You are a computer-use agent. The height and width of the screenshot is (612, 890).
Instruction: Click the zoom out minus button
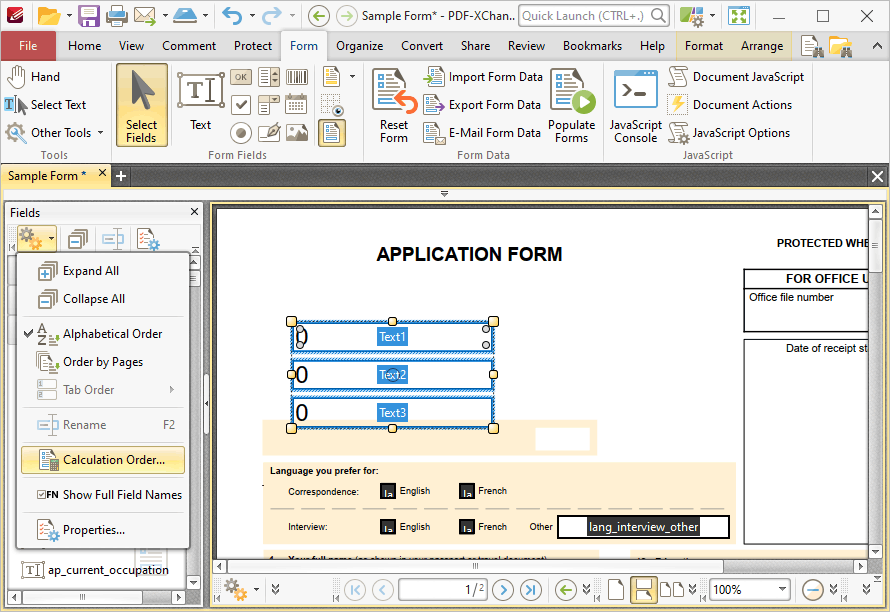click(813, 590)
